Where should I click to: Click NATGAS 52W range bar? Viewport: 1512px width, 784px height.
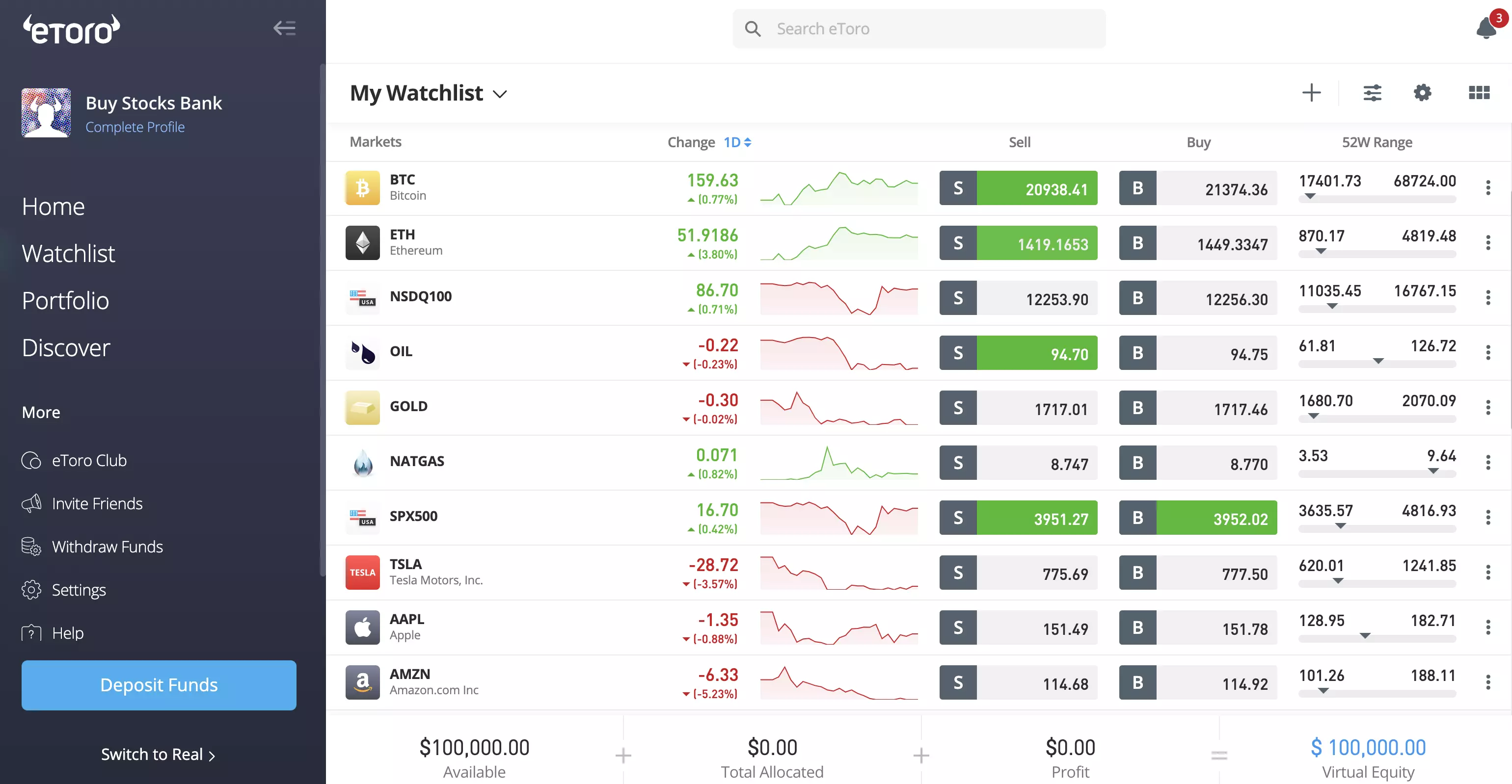point(1377,473)
